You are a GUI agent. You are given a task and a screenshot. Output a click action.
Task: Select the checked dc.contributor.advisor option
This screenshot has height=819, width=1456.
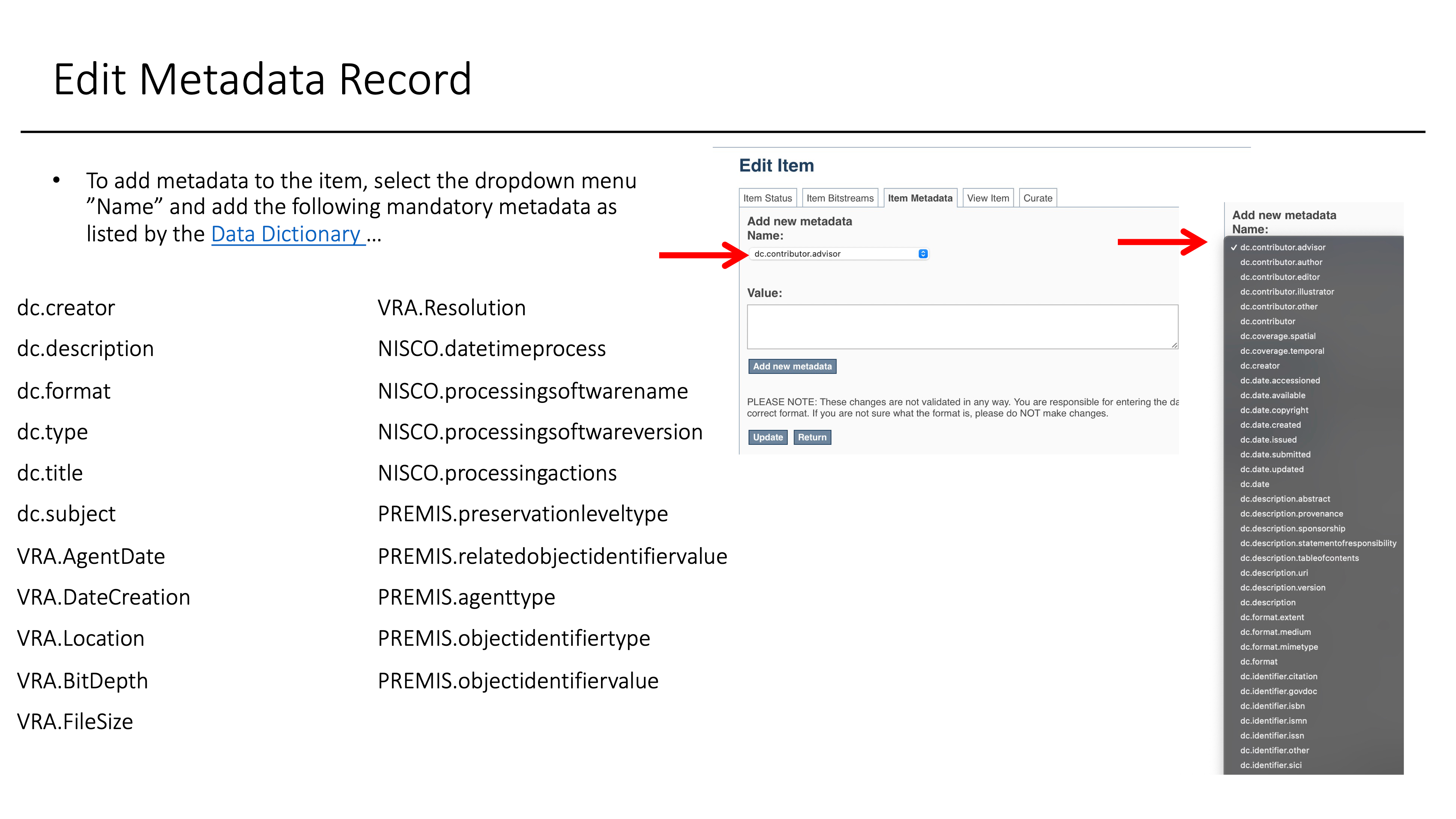(x=1282, y=248)
